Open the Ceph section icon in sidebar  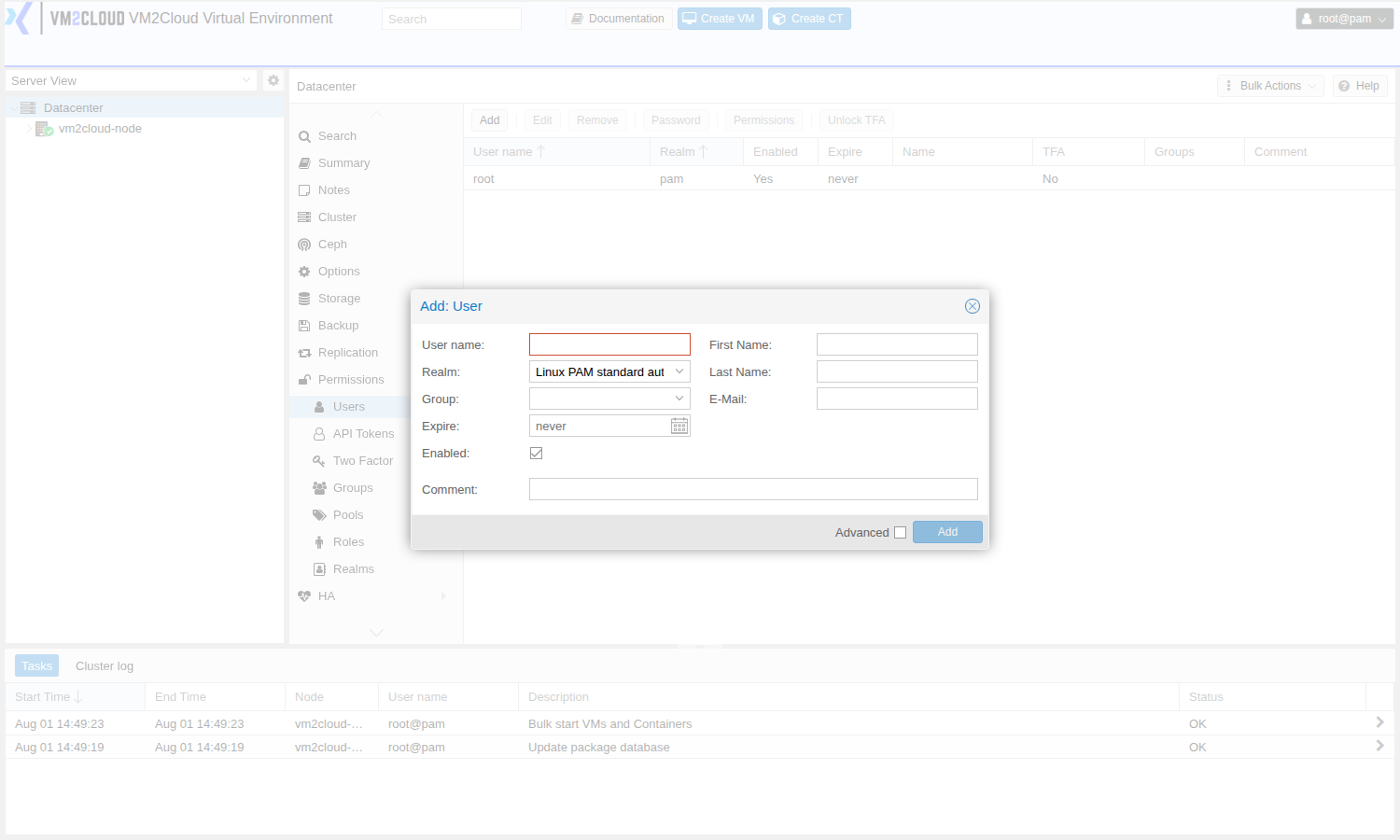[304, 245]
